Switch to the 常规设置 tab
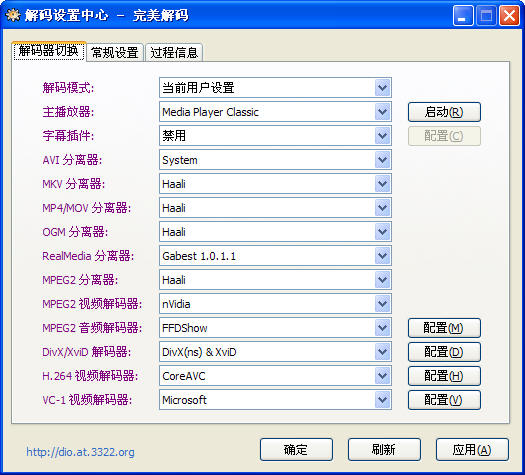This screenshot has width=525, height=475. coord(115,53)
